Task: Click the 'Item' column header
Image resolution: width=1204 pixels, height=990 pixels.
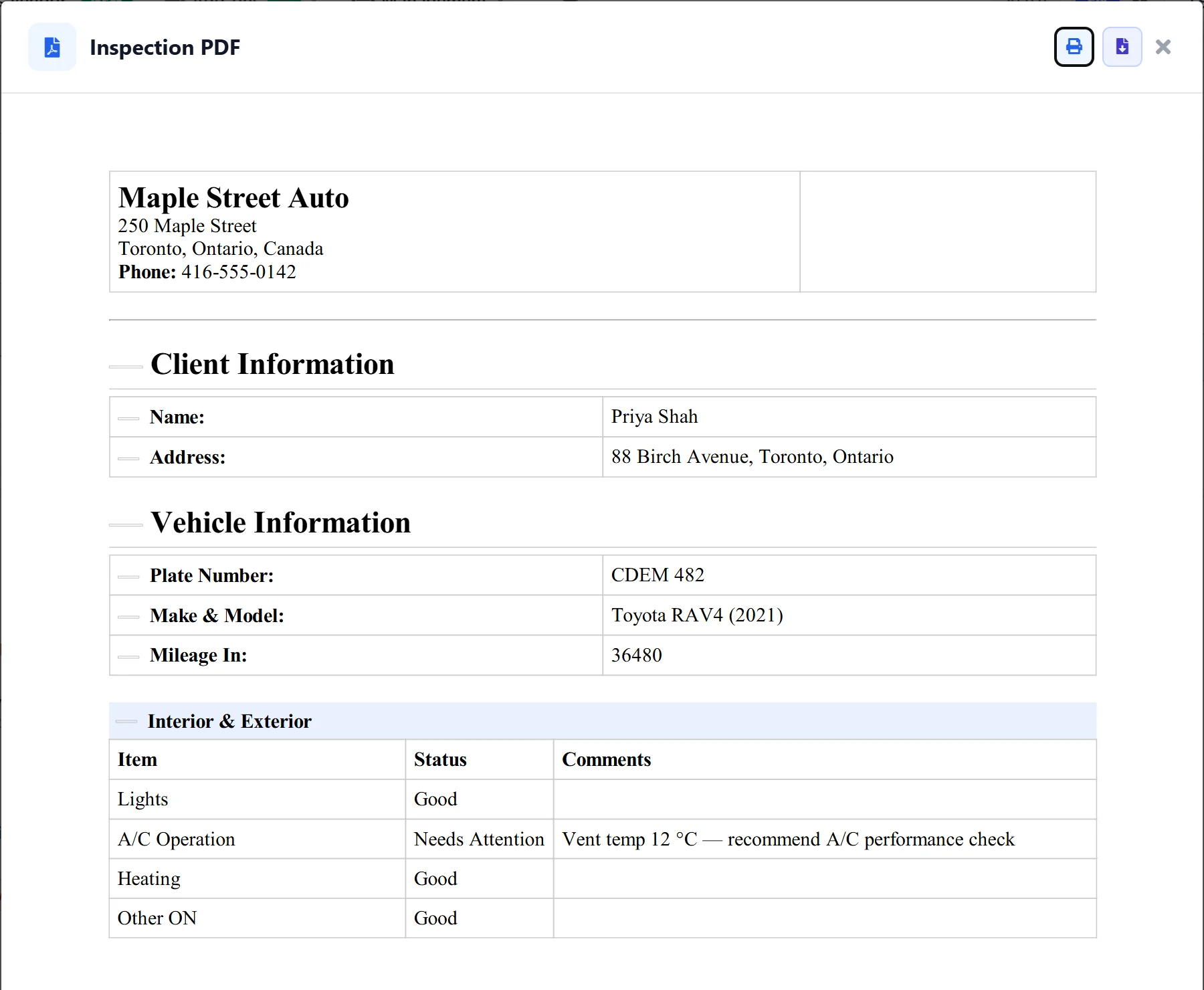Action: [258, 760]
